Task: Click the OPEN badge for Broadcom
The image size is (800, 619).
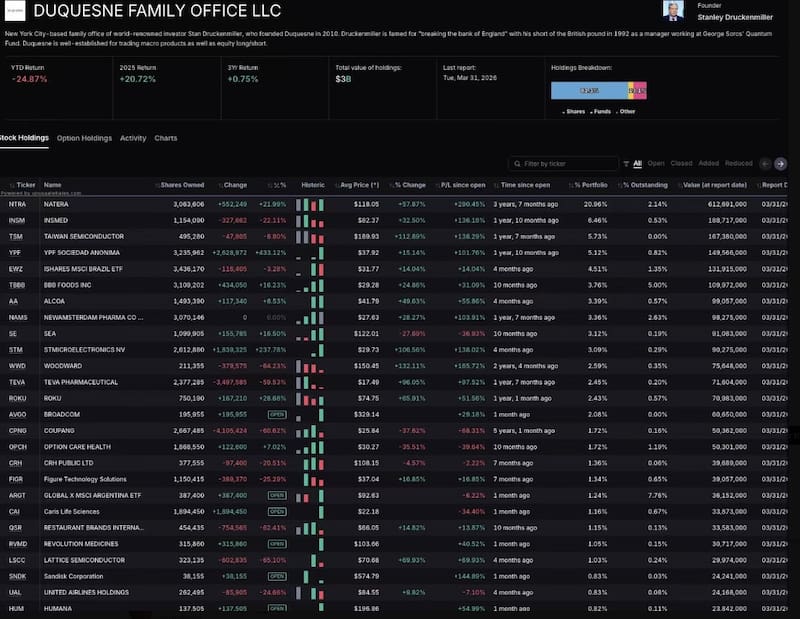Action: 277,414
